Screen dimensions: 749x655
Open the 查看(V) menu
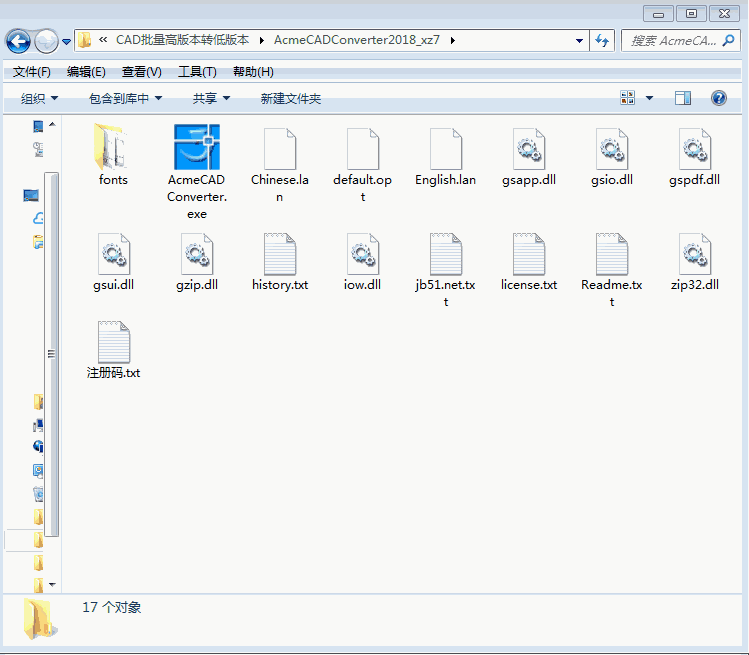(x=141, y=72)
